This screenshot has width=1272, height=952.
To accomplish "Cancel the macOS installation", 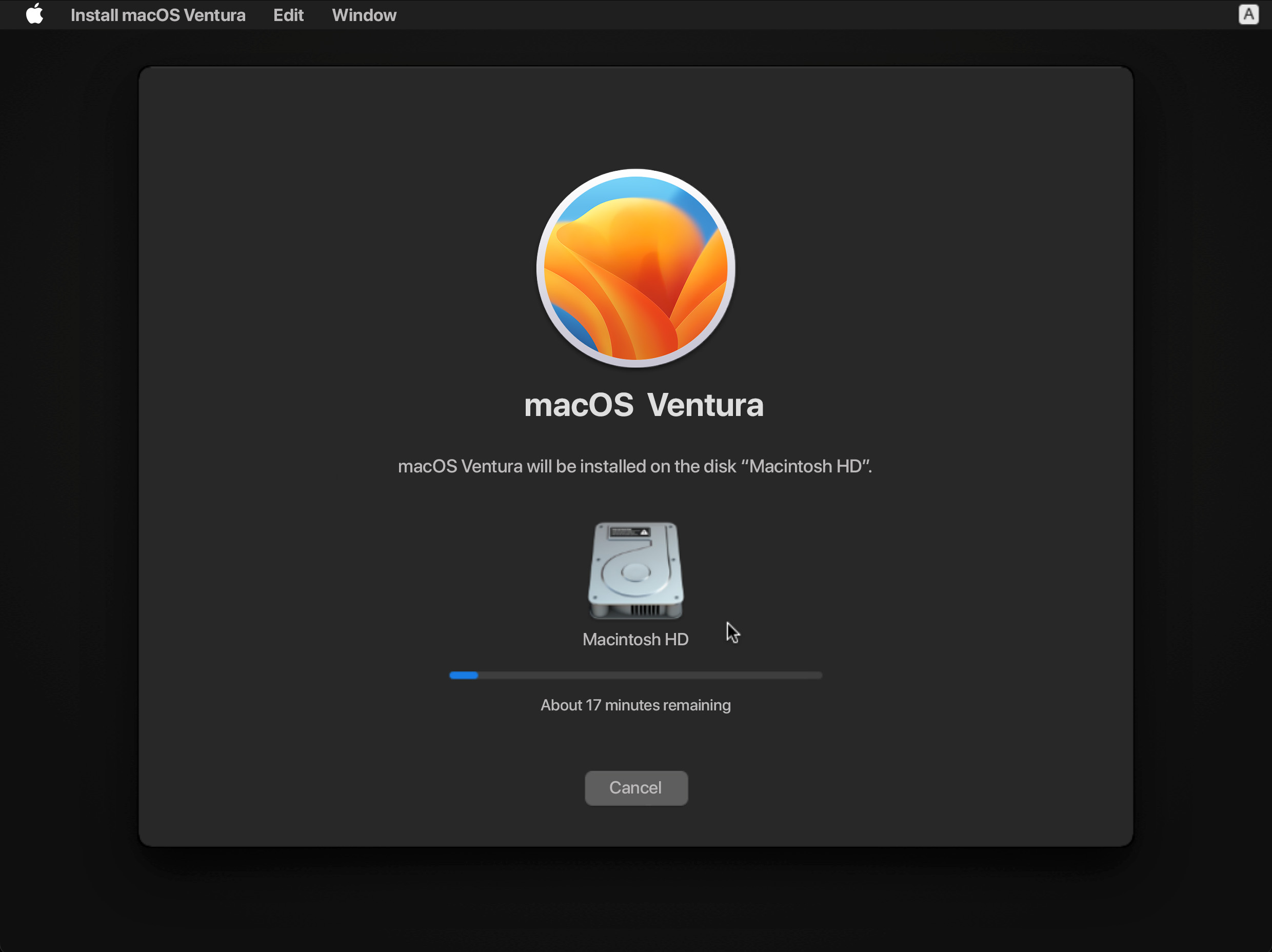I will pos(636,787).
